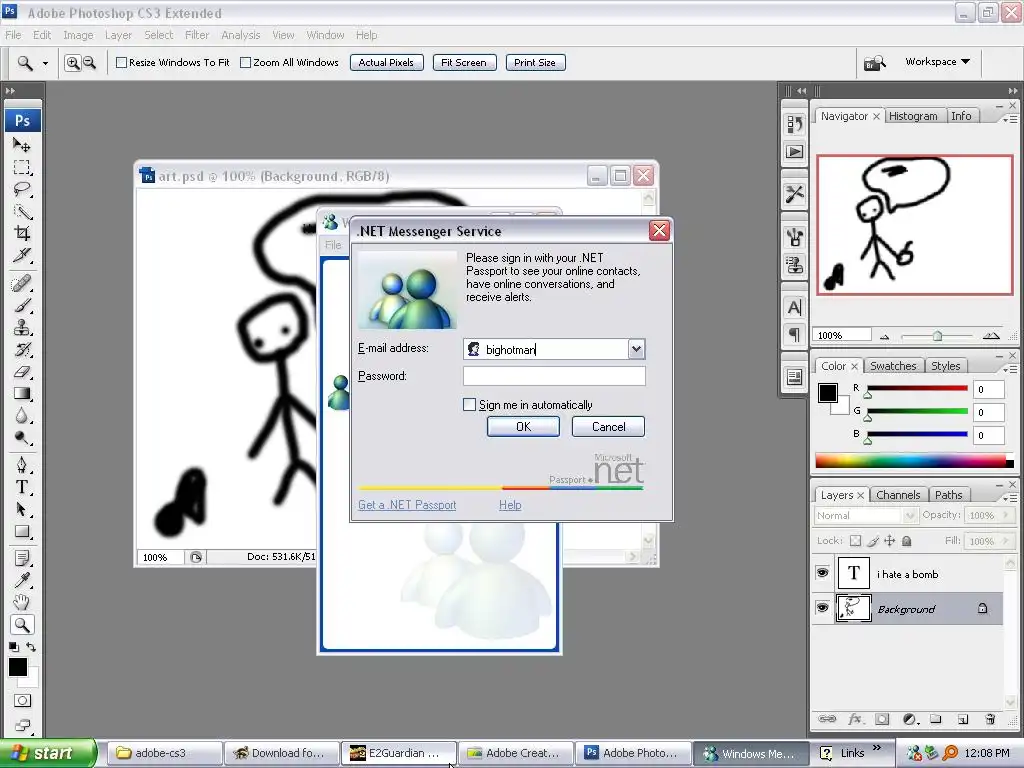Click the Zoom Out options bar icon
This screenshot has width=1024, height=768.
pyautogui.click(x=89, y=63)
